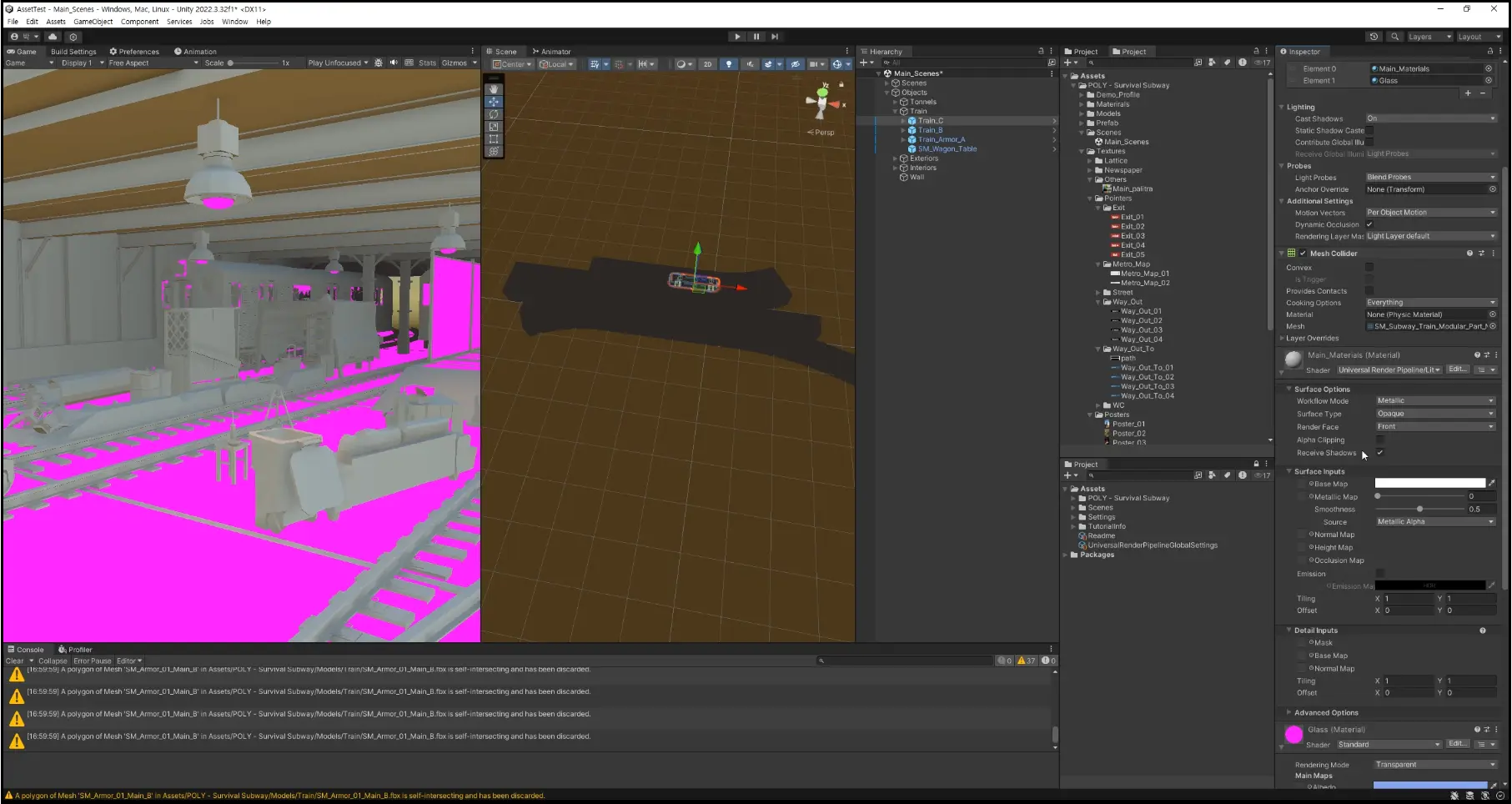The width and height of the screenshot is (1512, 804).
Task: Select Train_C in the Hierarchy
Action: (931, 121)
